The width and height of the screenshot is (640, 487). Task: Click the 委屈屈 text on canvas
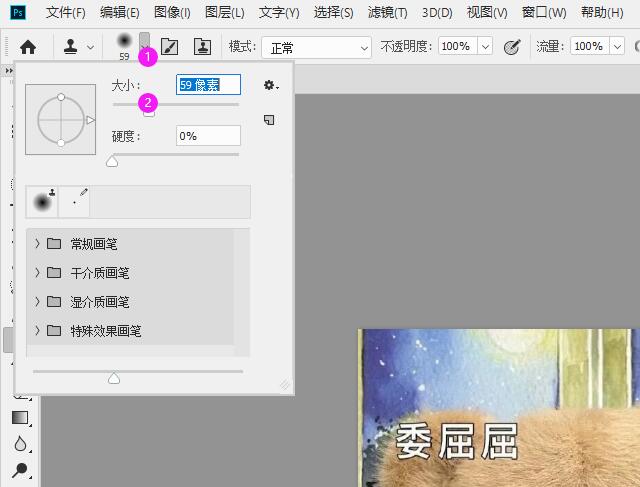(456, 441)
